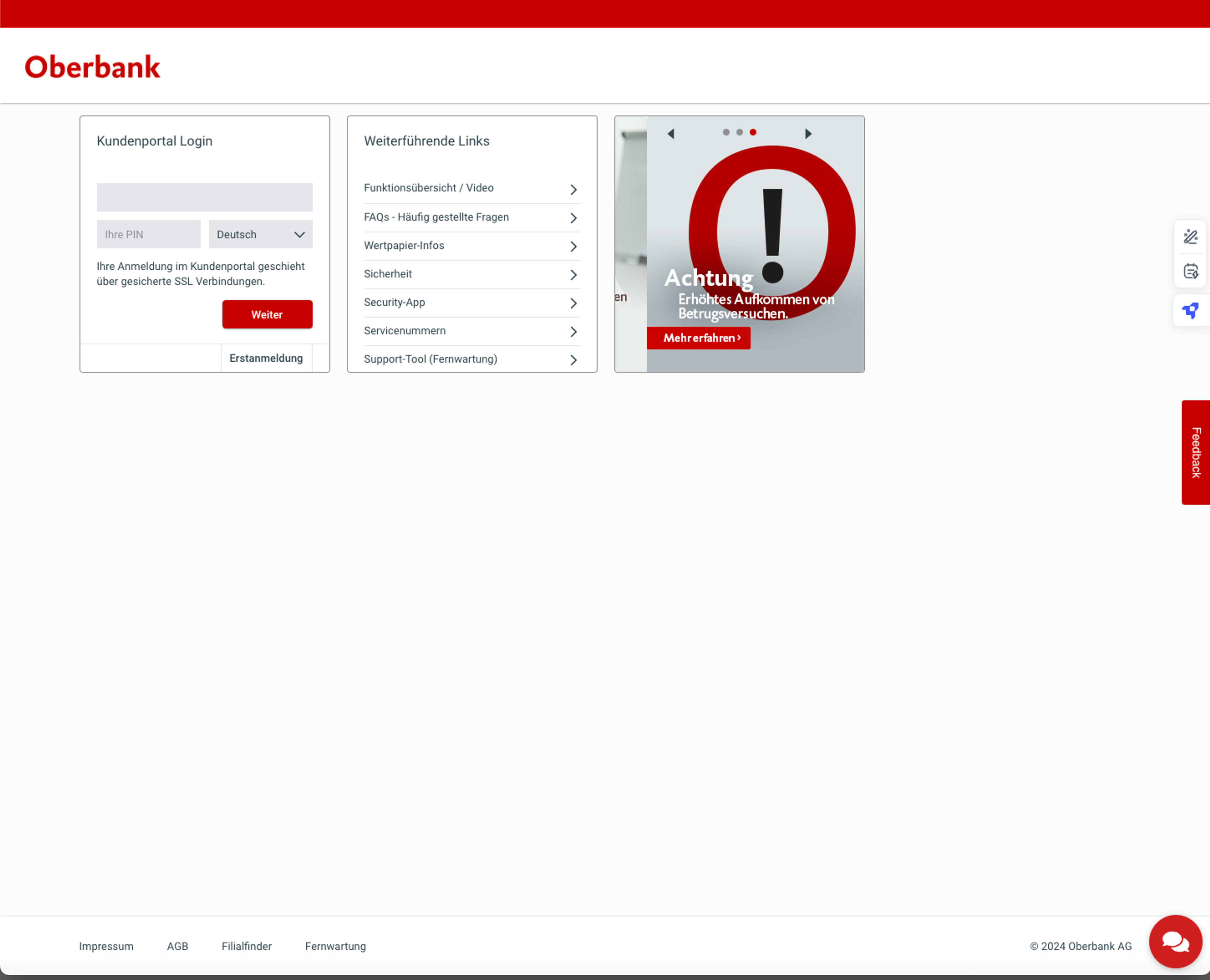1210x980 pixels.
Task: Click the Weiter button
Action: pyautogui.click(x=267, y=314)
